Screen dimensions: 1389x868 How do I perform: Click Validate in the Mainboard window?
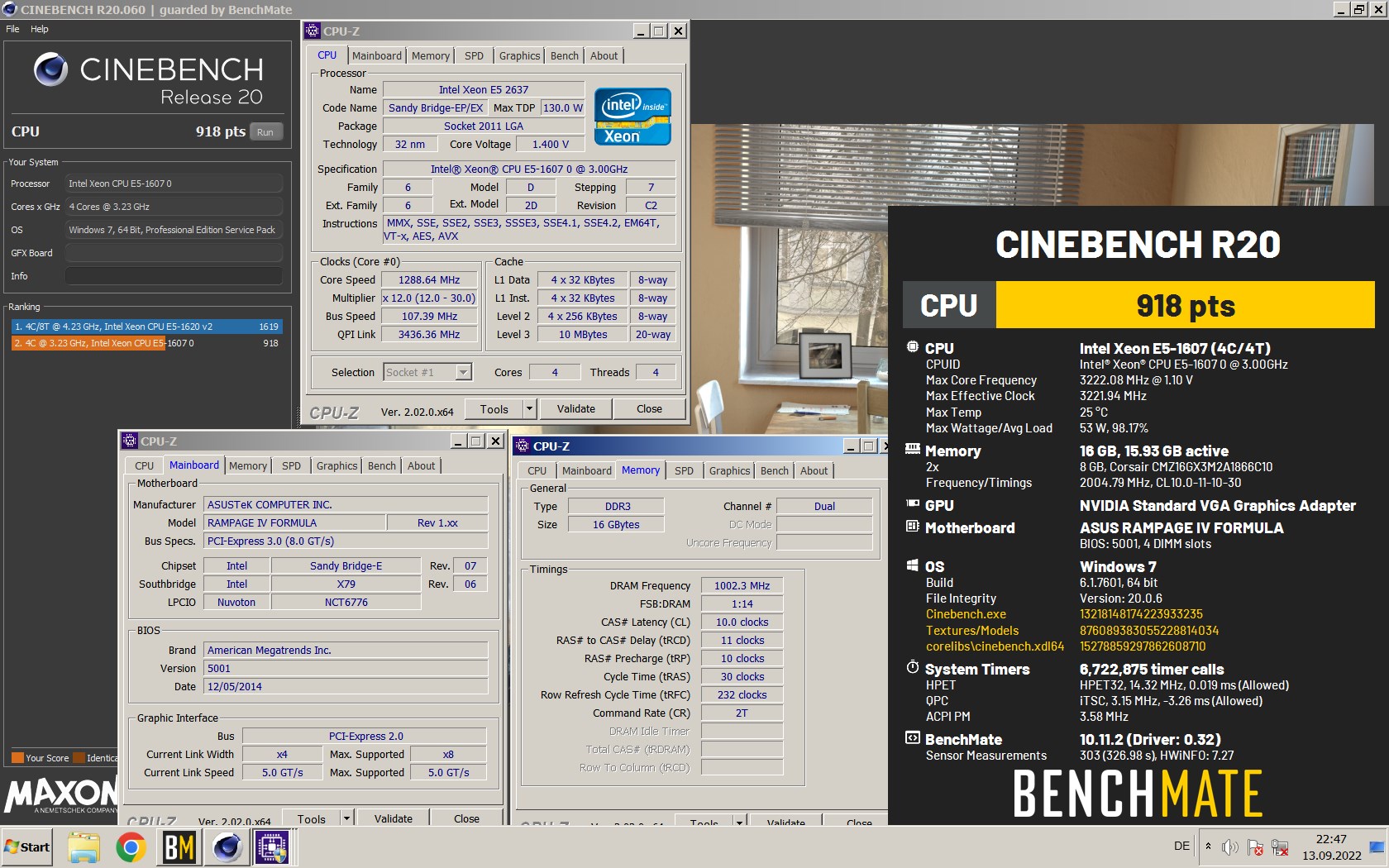394,818
